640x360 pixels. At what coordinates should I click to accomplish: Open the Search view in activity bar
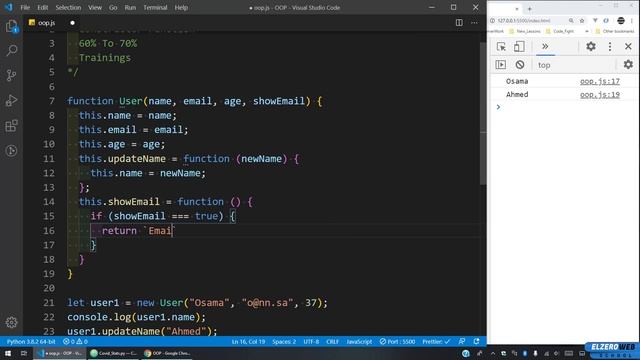click(x=11, y=50)
